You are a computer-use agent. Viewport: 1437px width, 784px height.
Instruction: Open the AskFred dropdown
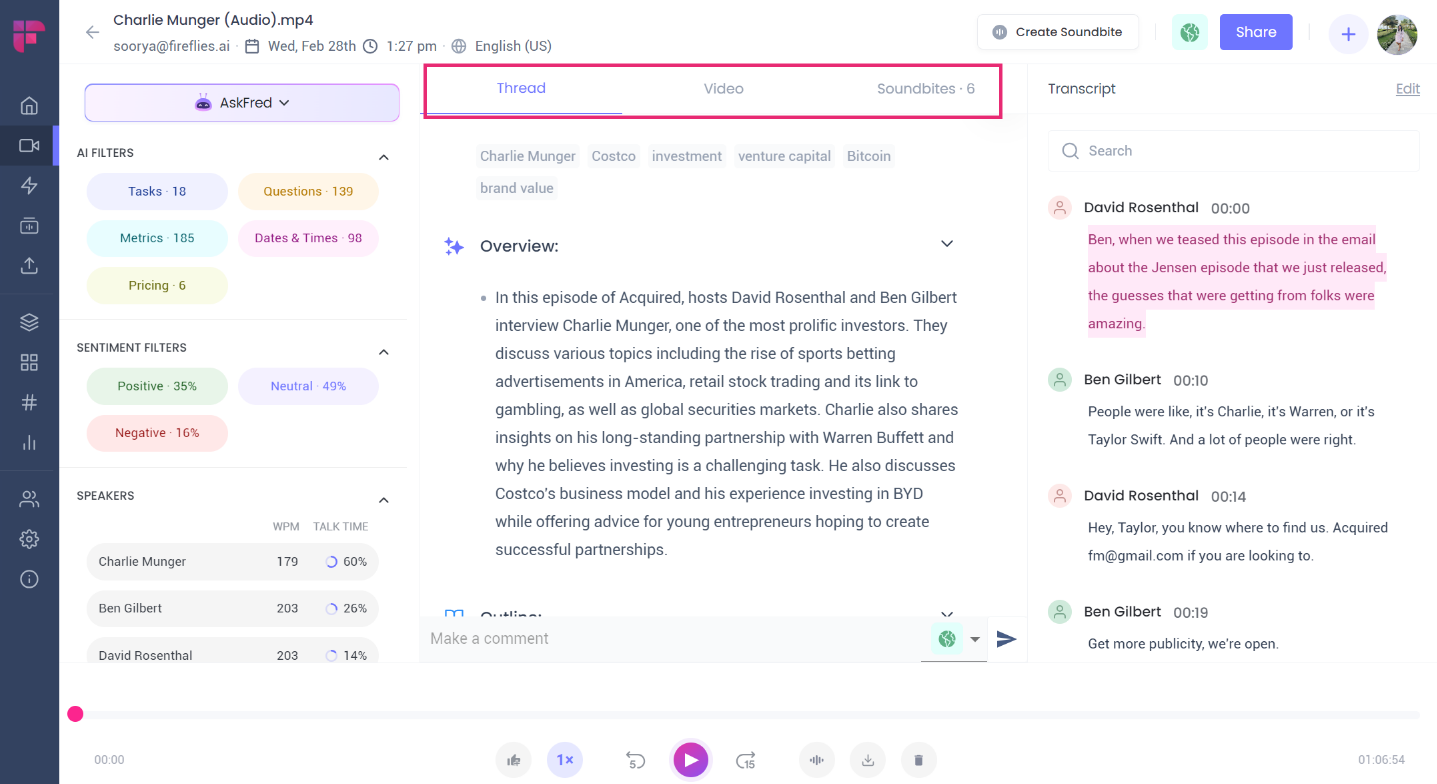(242, 103)
